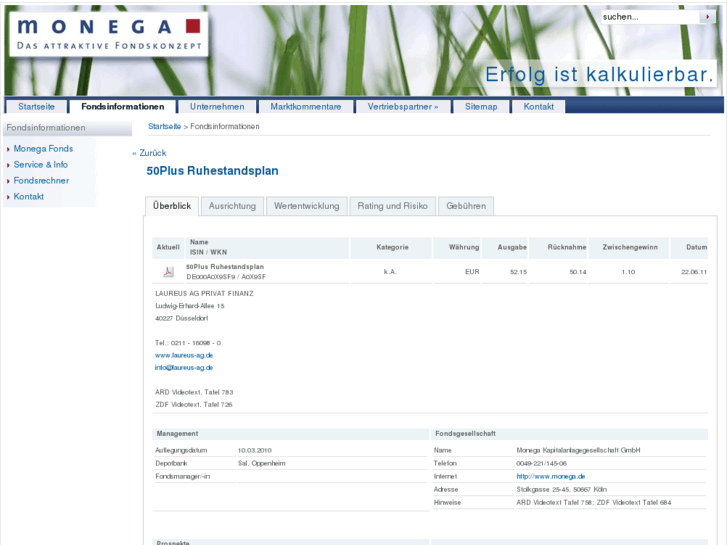Click Monega Kapitalanlagegesellschaft GmbH name

[578, 450]
